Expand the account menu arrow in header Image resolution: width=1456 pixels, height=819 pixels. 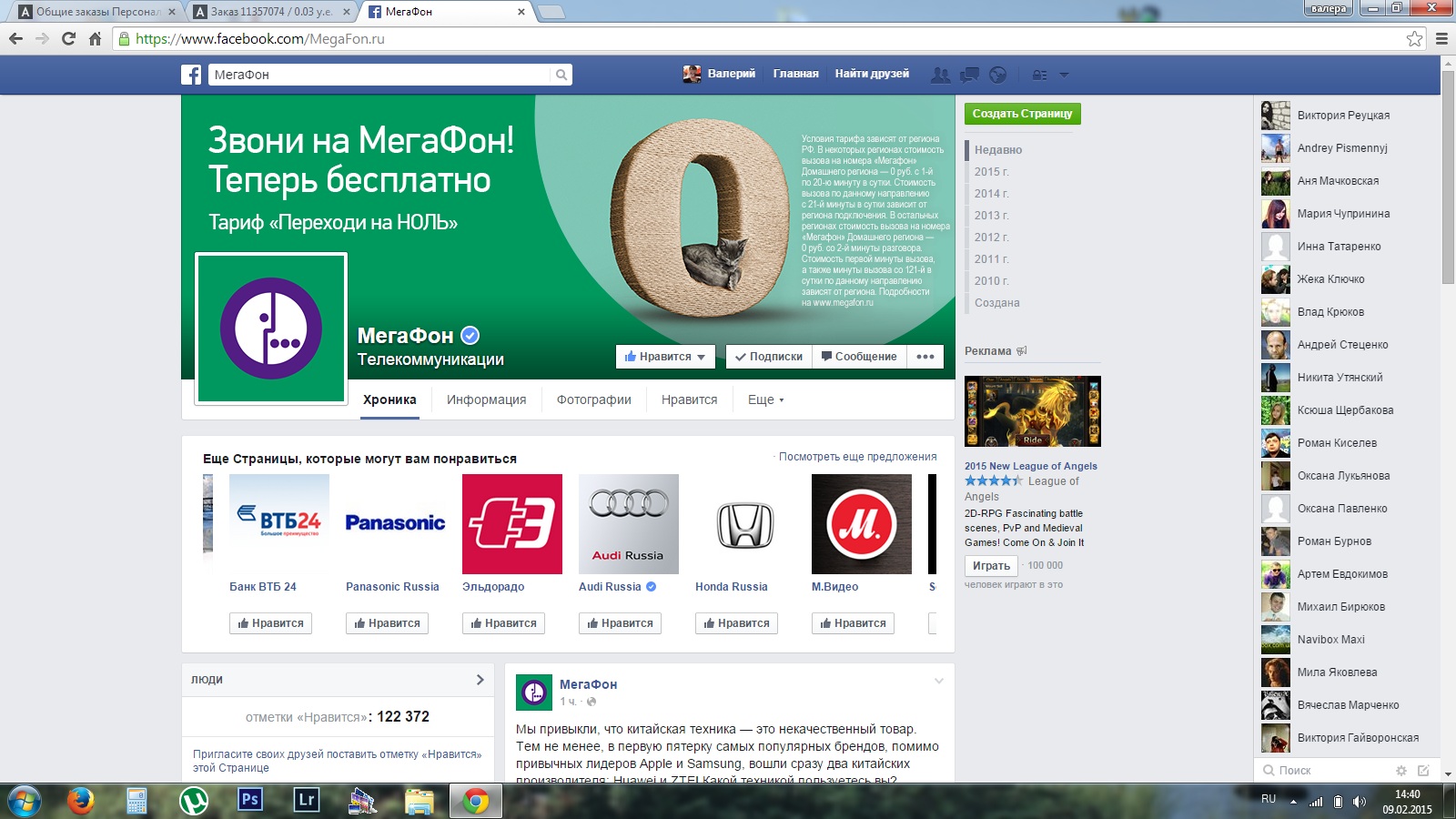[1064, 75]
